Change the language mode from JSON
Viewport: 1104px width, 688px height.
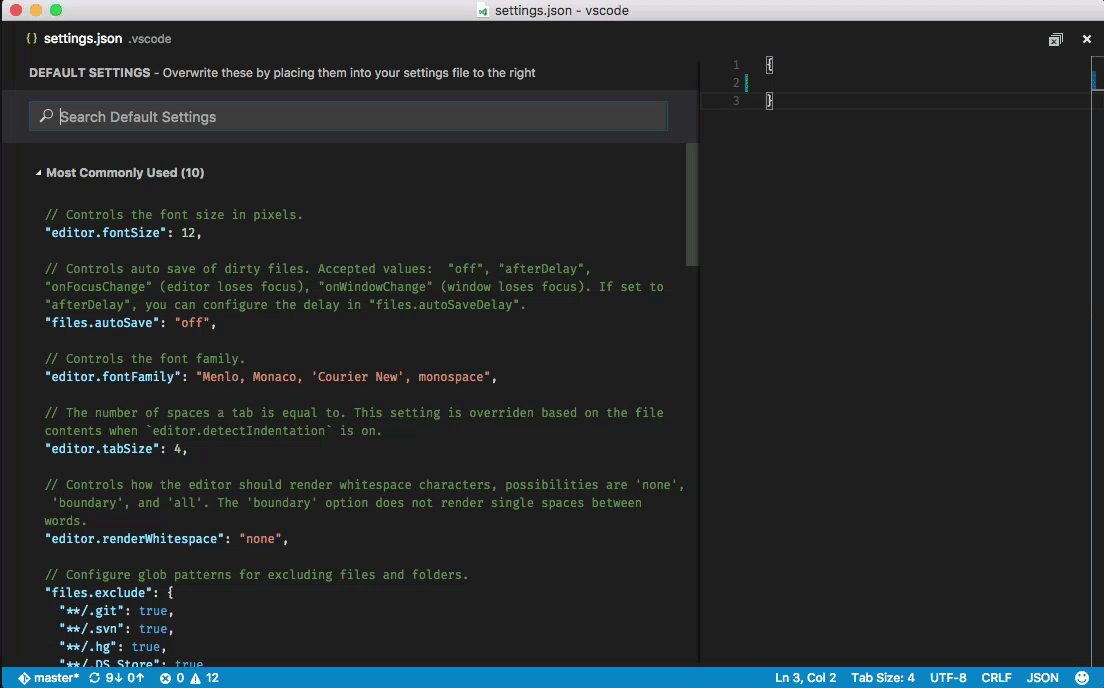coord(1043,677)
